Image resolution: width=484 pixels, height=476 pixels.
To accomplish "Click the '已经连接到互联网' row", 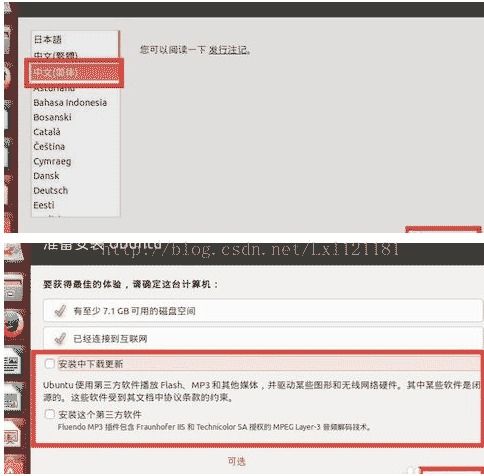I will coord(263,339).
